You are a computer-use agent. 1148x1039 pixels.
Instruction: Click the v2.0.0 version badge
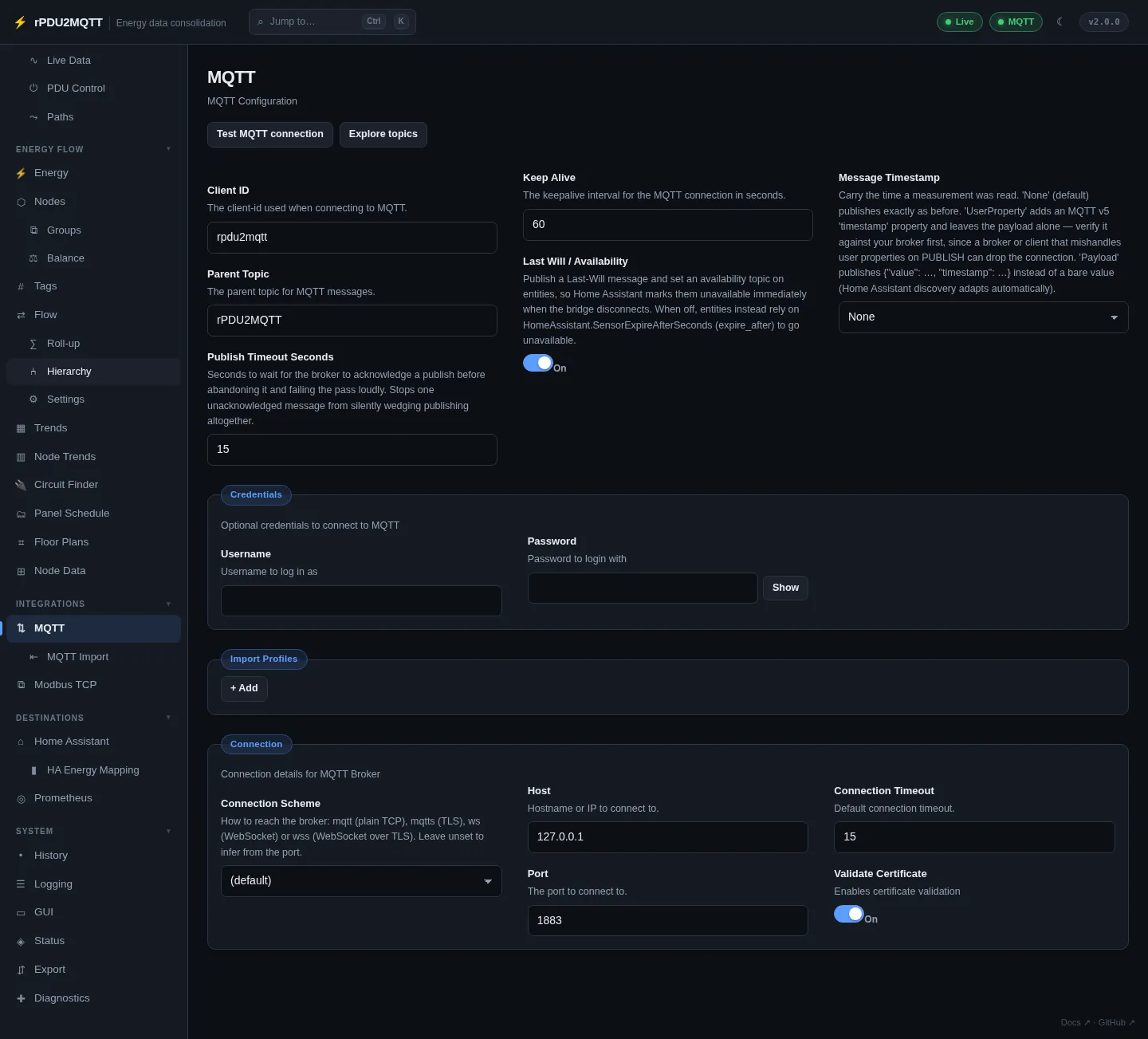pos(1104,22)
